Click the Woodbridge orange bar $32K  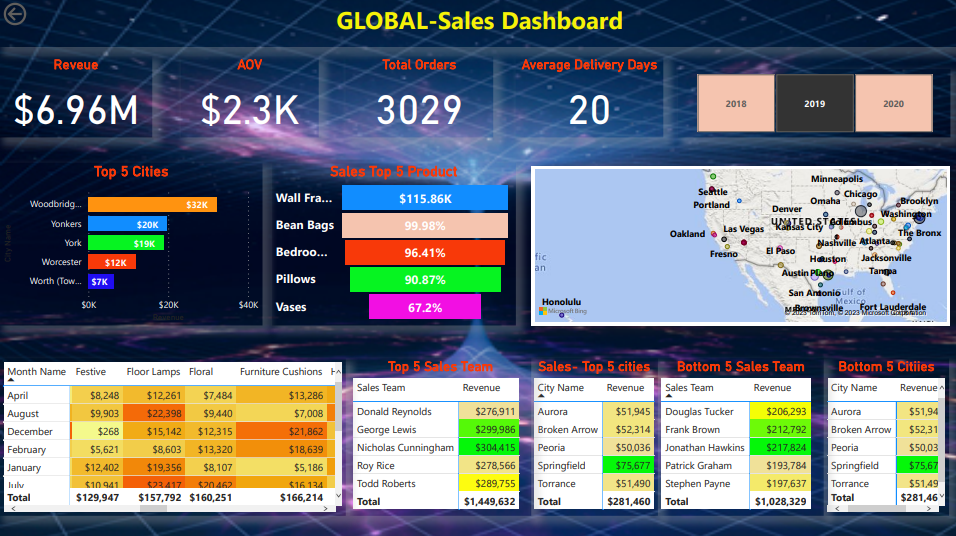coord(152,204)
